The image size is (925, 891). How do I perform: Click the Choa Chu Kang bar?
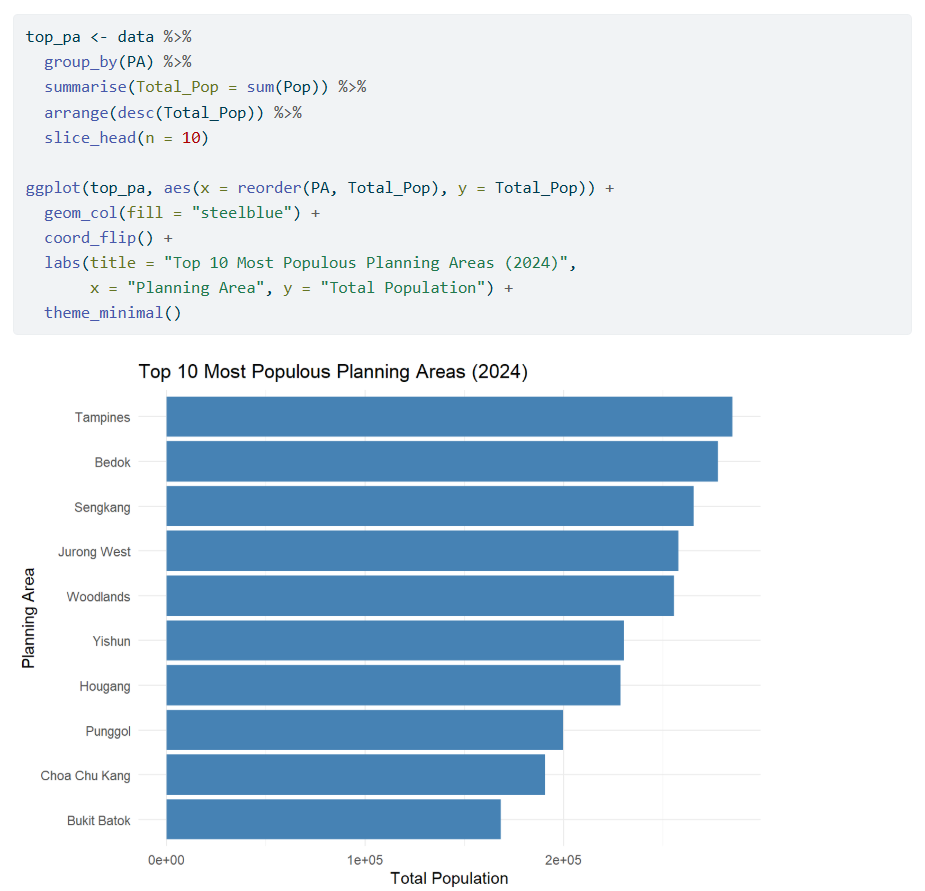pyautogui.click(x=355, y=775)
